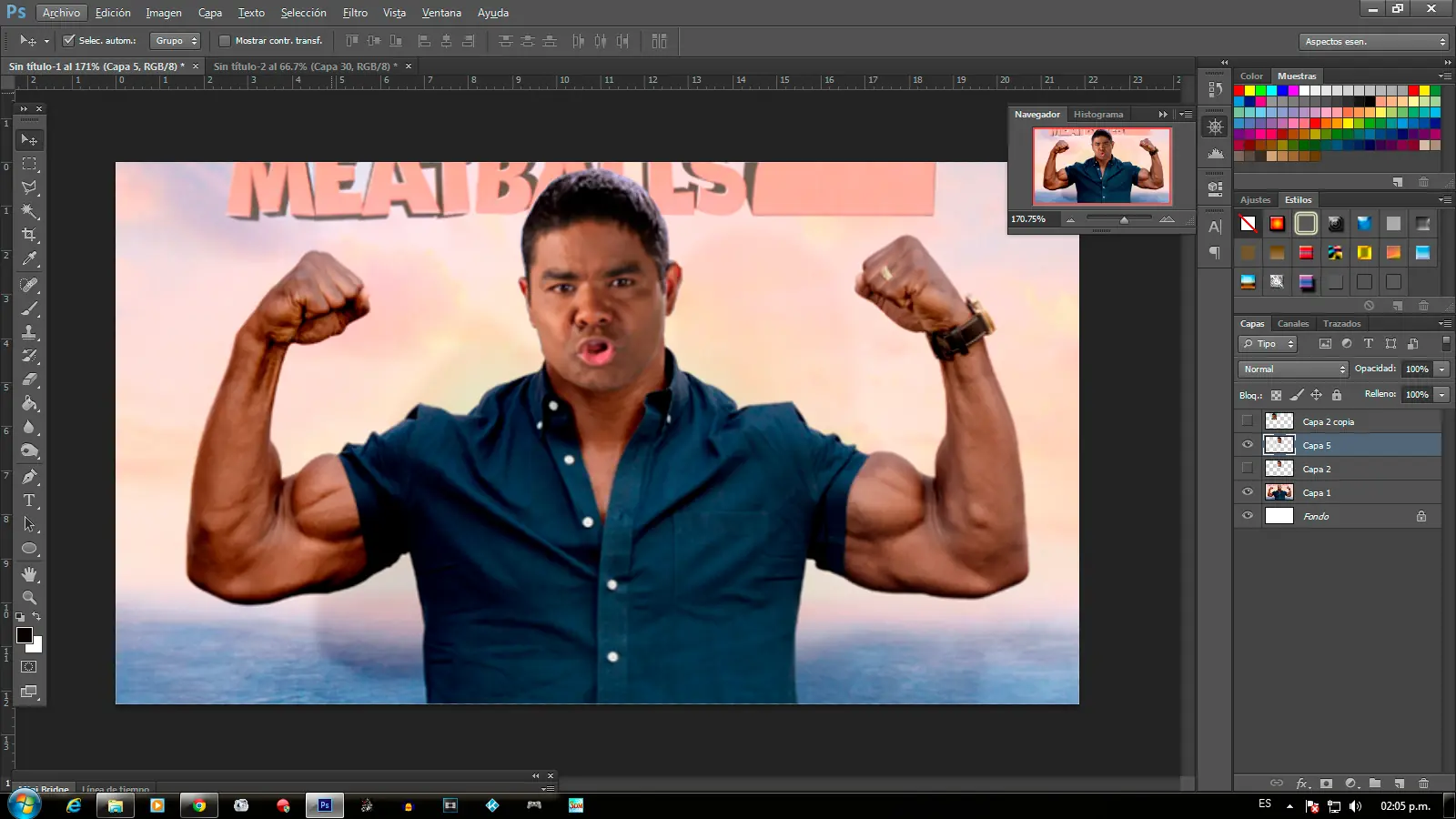Delete layer with Layers panel trash icon
Viewport: 1456px width, 819px height.
1423,784
